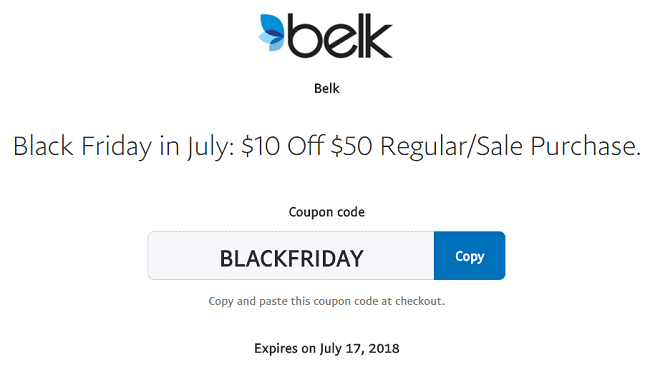The width and height of the screenshot is (650, 367).
Task: Click the blue Belk petal logo icon
Action: tap(272, 32)
